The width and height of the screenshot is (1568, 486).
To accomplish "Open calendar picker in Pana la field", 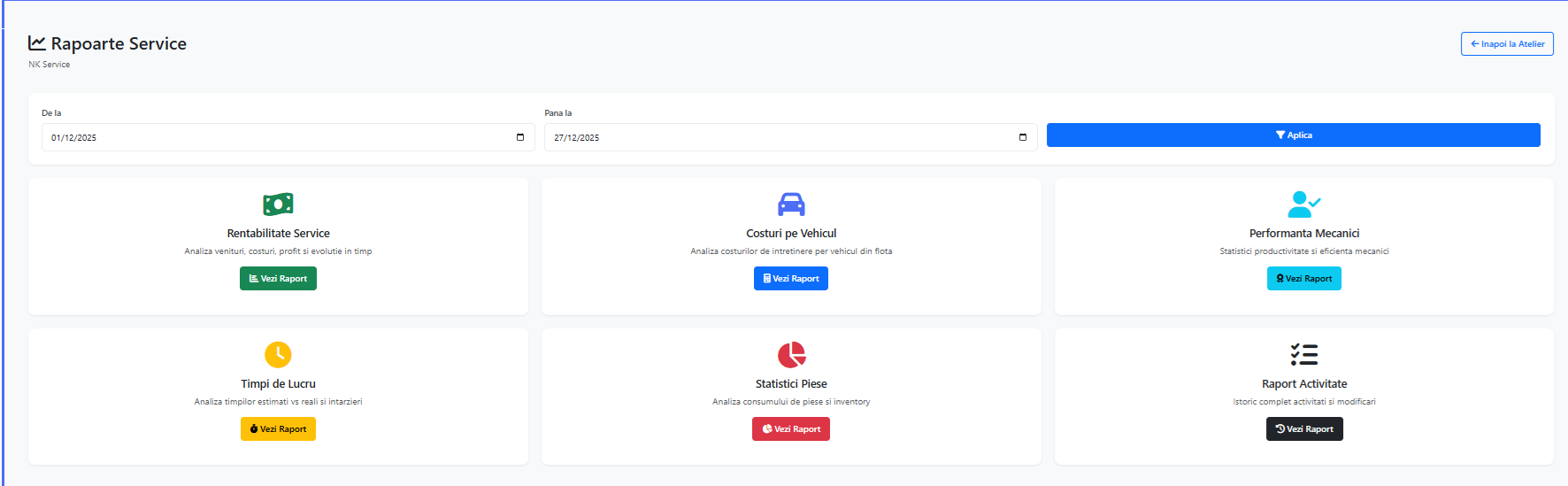I will click(x=1023, y=137).
